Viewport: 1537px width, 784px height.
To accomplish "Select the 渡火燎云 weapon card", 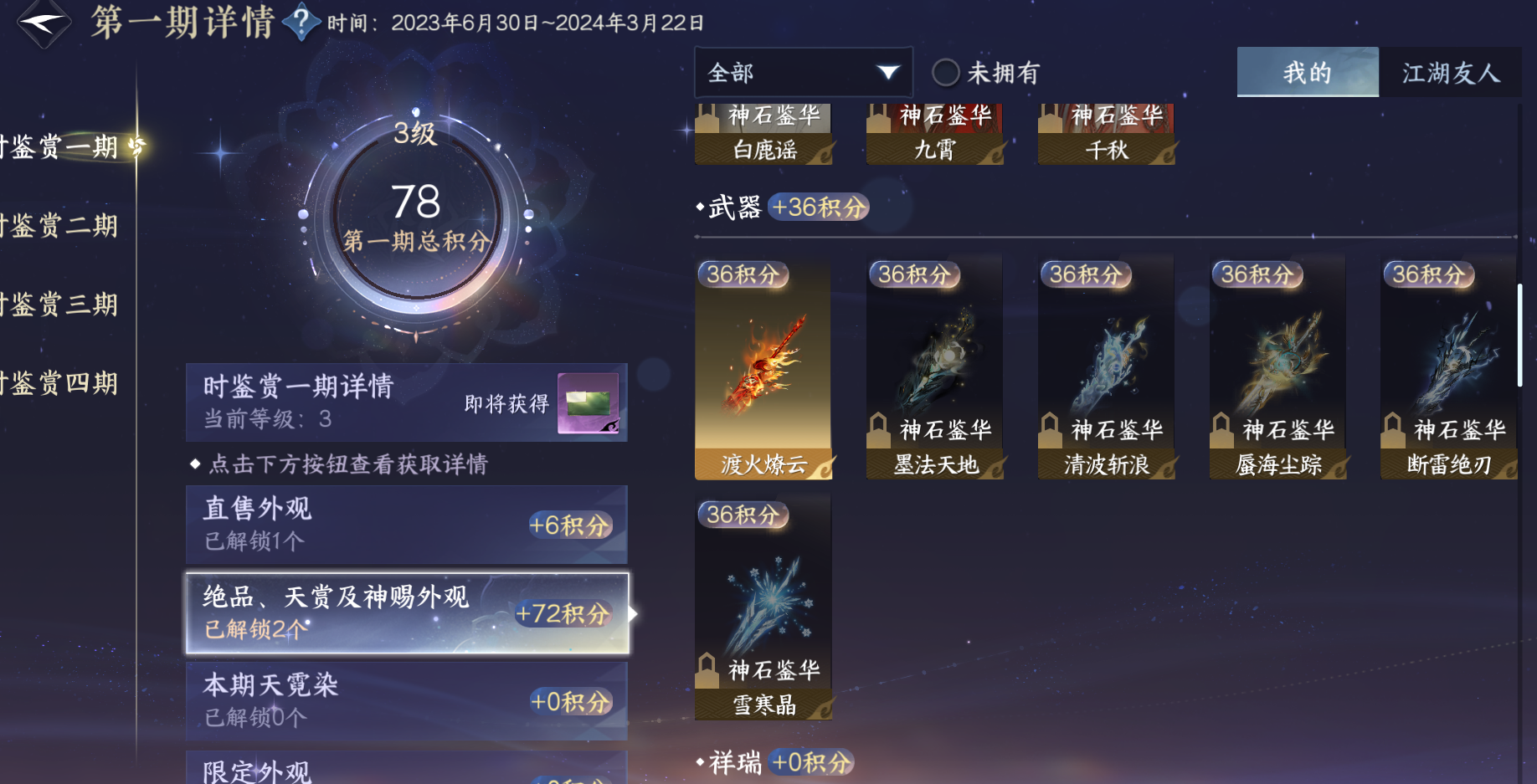I will [763, 367].
